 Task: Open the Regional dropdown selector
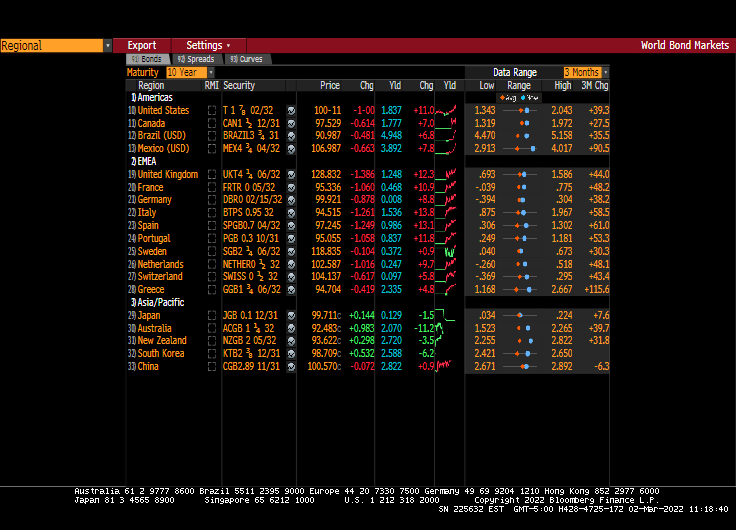point(56,45)
